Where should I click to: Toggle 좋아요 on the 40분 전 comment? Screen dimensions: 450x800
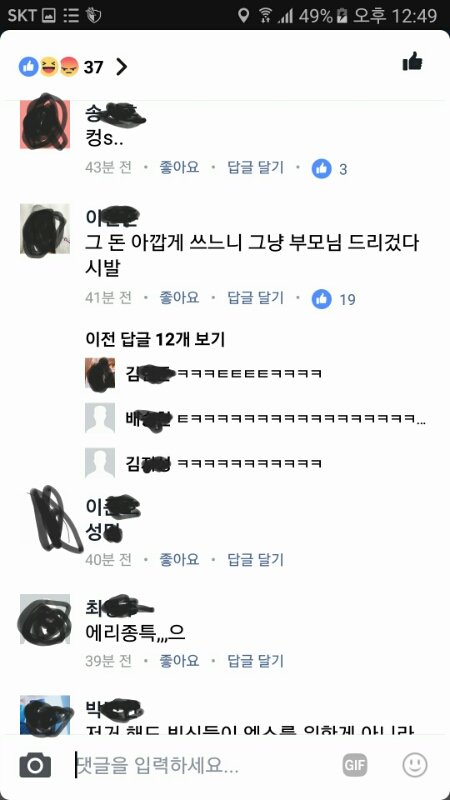pos(179,560)
